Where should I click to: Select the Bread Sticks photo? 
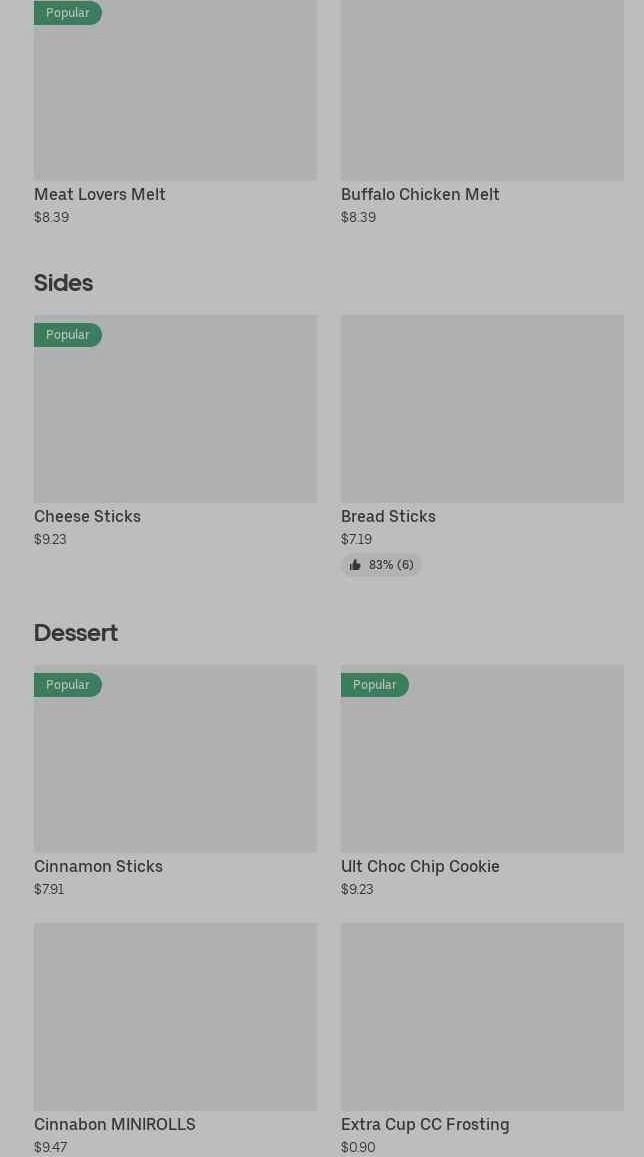click(x=482, y=409)
